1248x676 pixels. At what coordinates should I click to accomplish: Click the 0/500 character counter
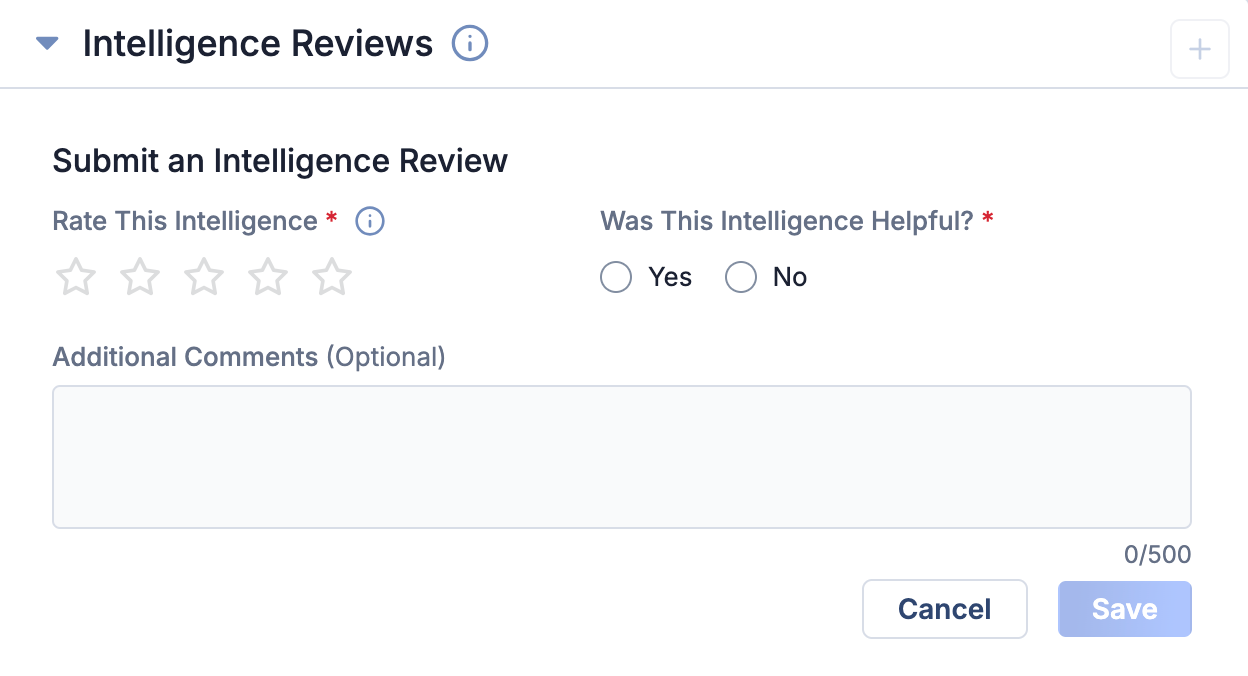pyautogui.click(x=1158, y=554)
